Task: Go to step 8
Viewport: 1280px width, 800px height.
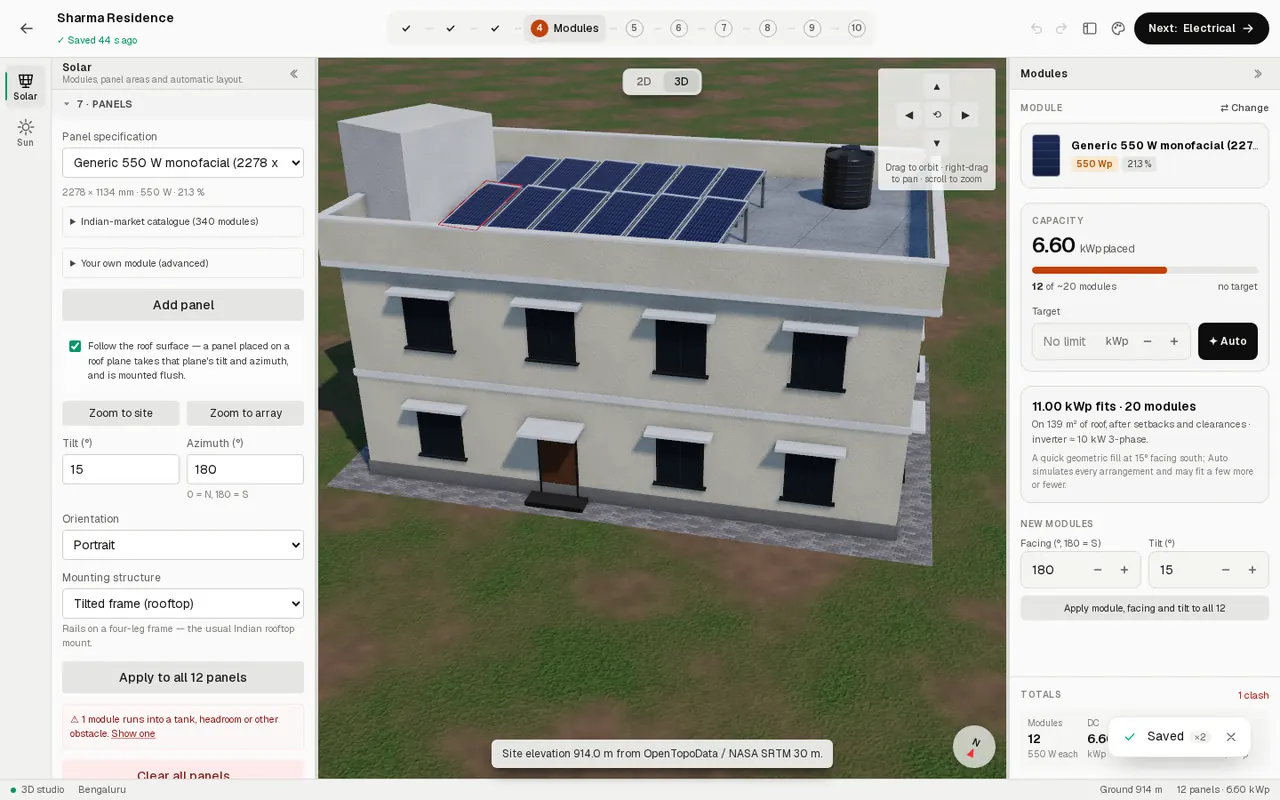Action: [768, 28]
